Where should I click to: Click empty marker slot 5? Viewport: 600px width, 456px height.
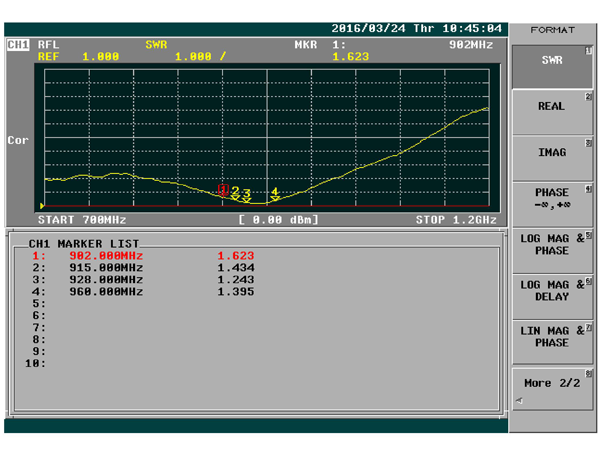tap(39, 303)
